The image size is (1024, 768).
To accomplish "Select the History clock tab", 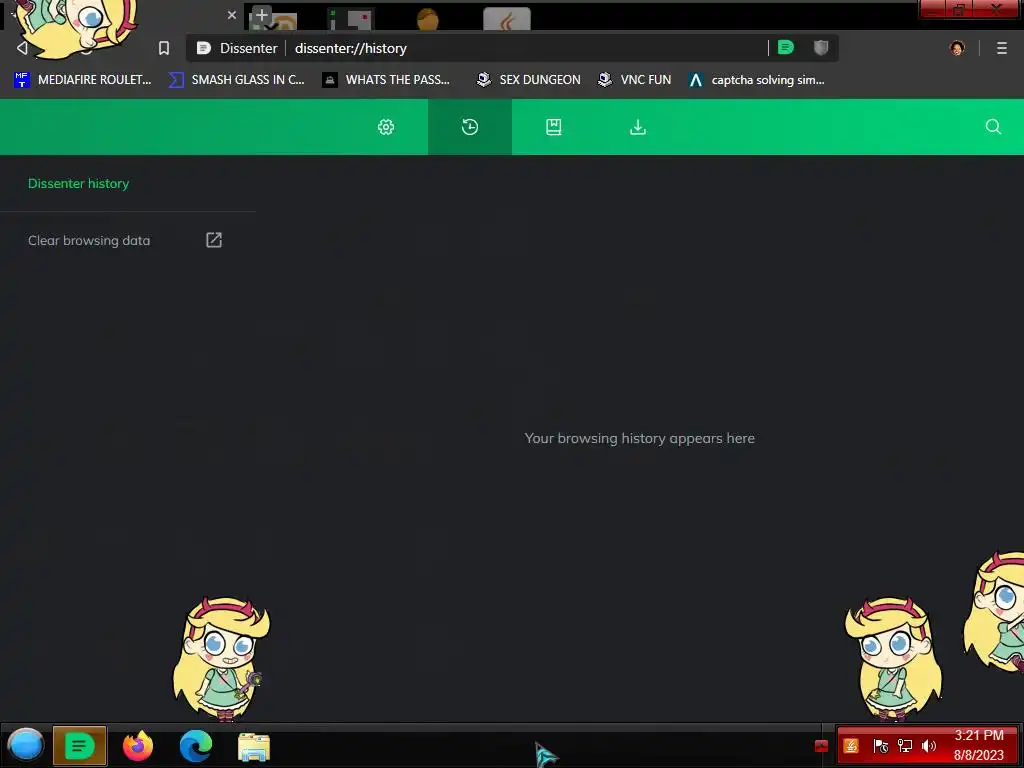I will click(470, 127).
